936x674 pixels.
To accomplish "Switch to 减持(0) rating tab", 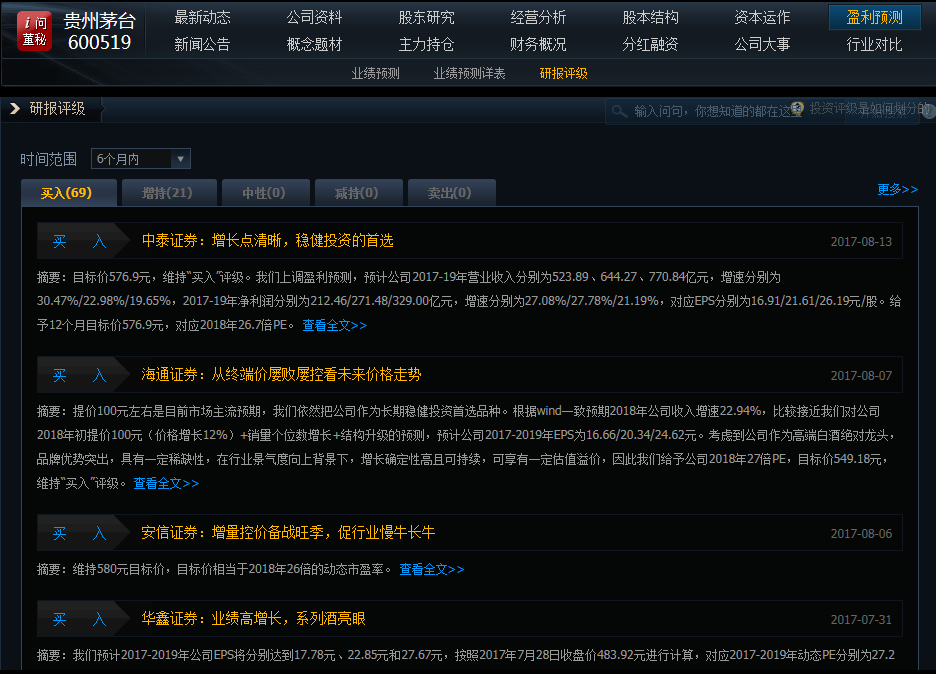I will coord(359,193).
